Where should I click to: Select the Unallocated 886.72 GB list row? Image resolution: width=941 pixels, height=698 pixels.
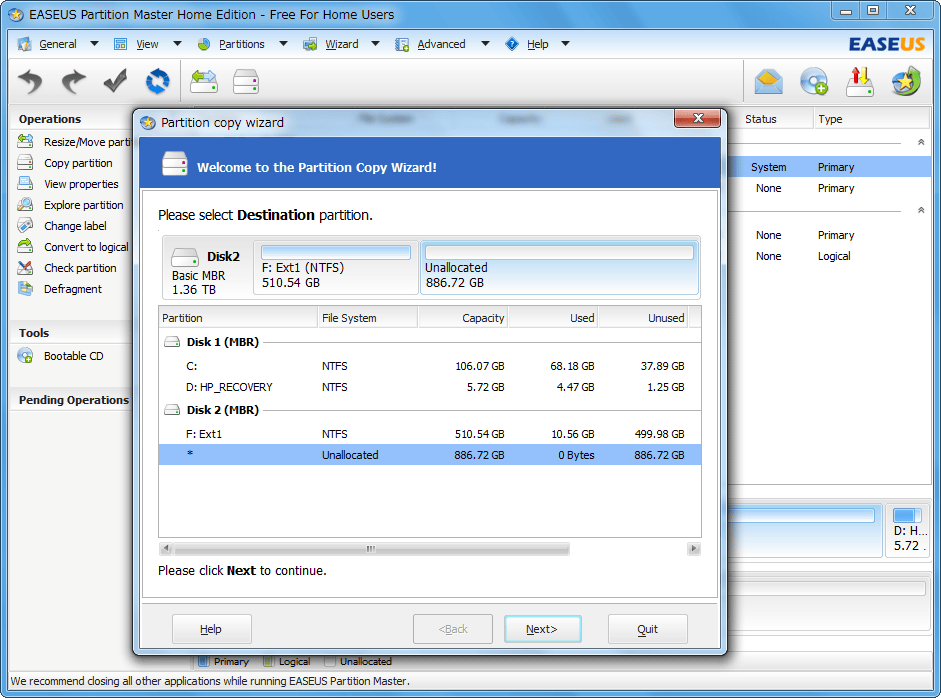tap(430, 455)
